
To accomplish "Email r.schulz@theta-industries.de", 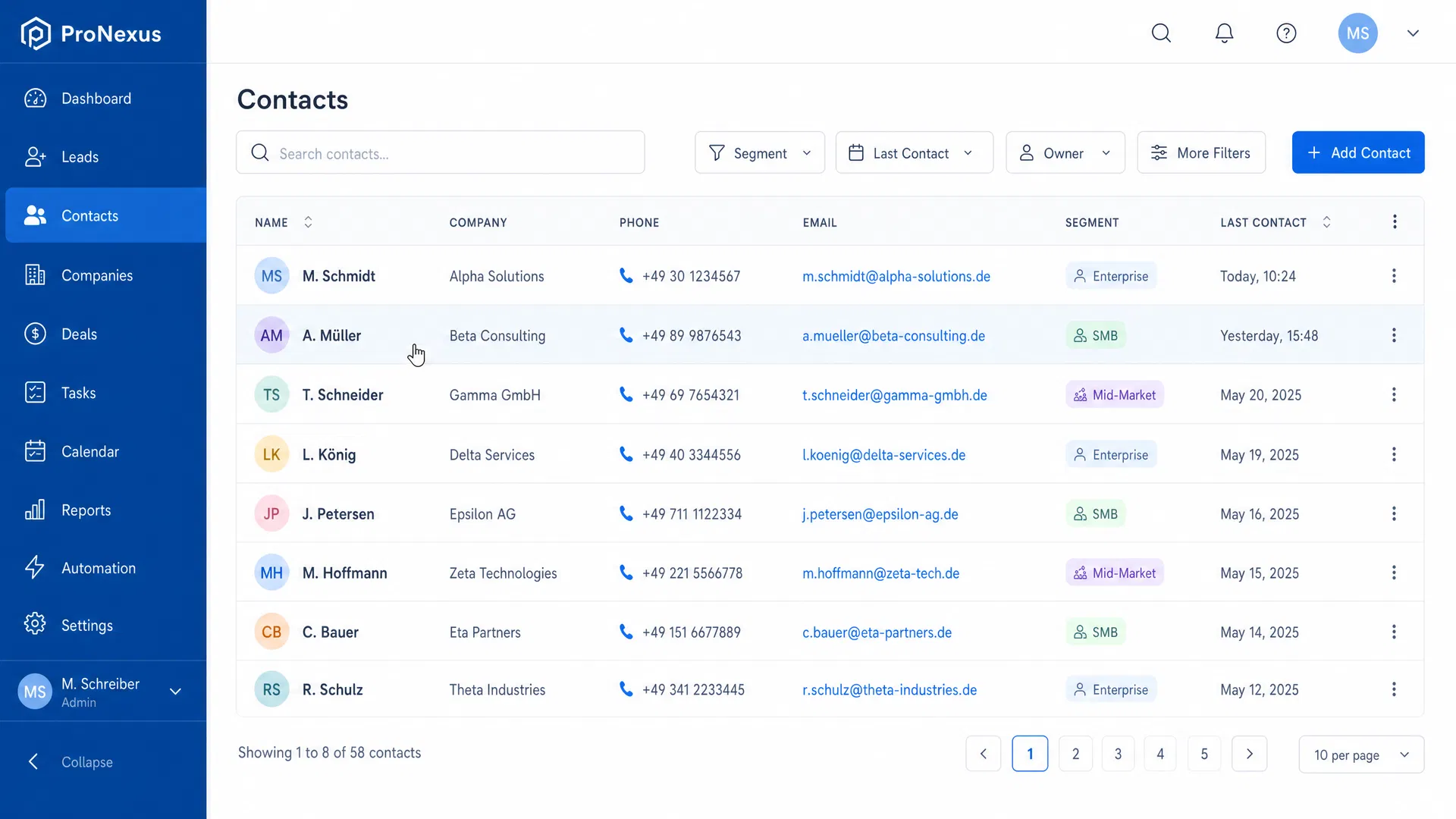I will [890, 689].
